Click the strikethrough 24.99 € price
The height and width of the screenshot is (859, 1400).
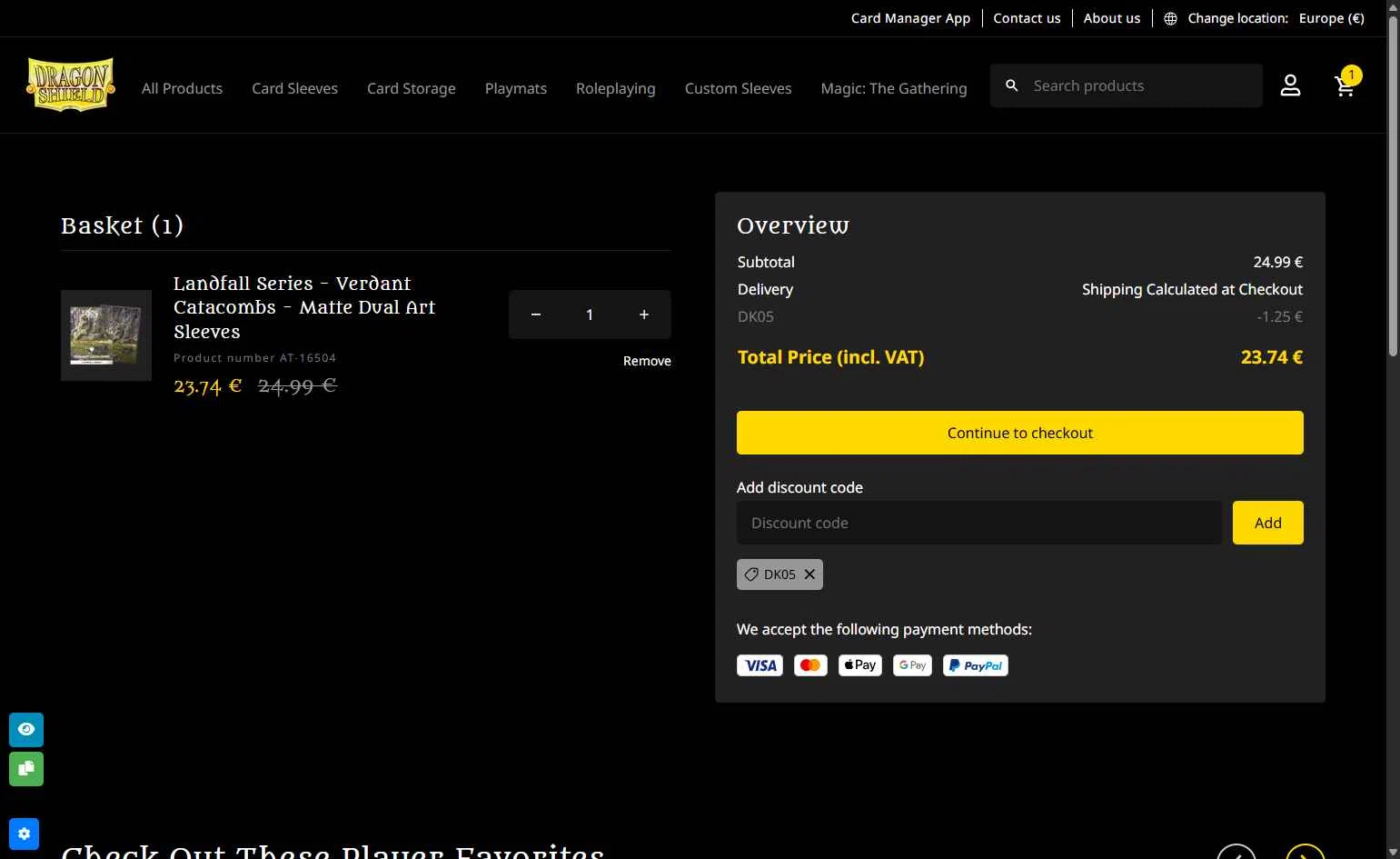297,385
